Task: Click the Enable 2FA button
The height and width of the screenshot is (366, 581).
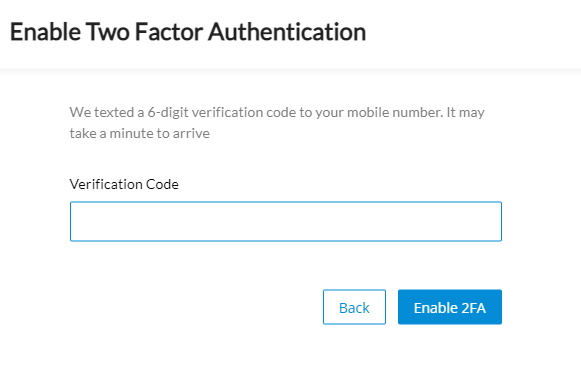Action: (450, 307)
